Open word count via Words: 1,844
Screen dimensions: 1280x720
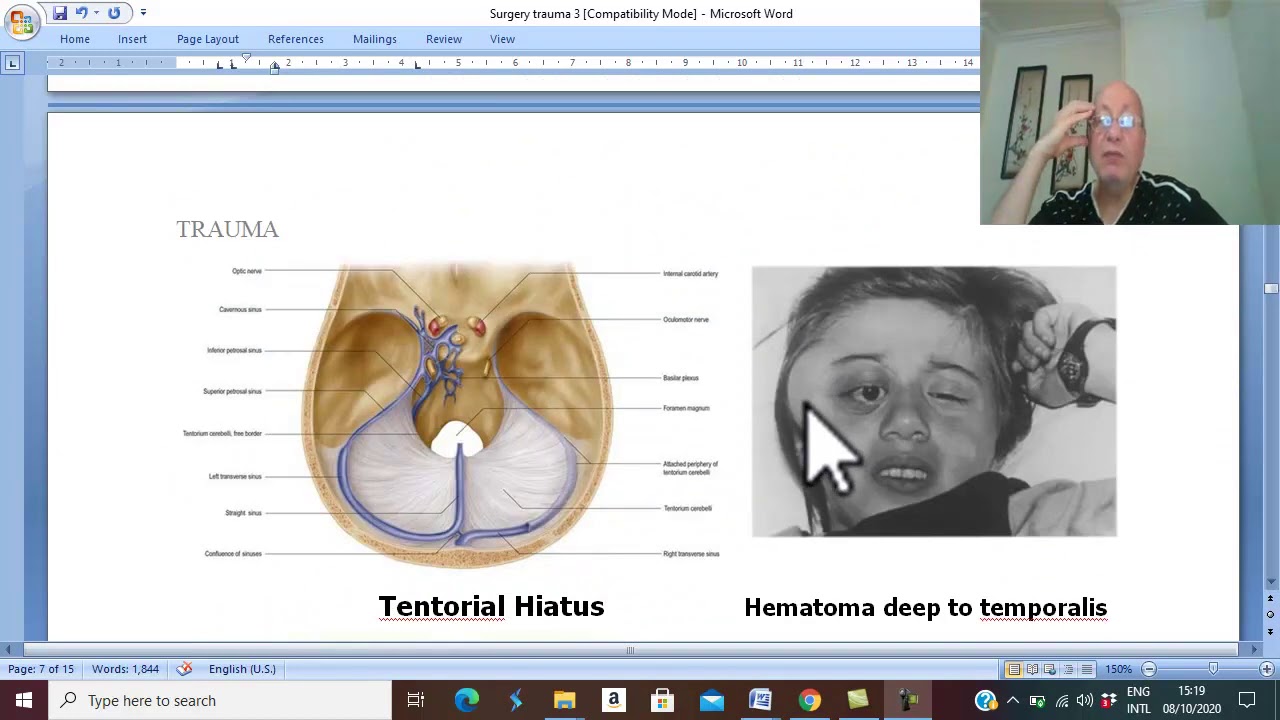(x=125, y=669)
